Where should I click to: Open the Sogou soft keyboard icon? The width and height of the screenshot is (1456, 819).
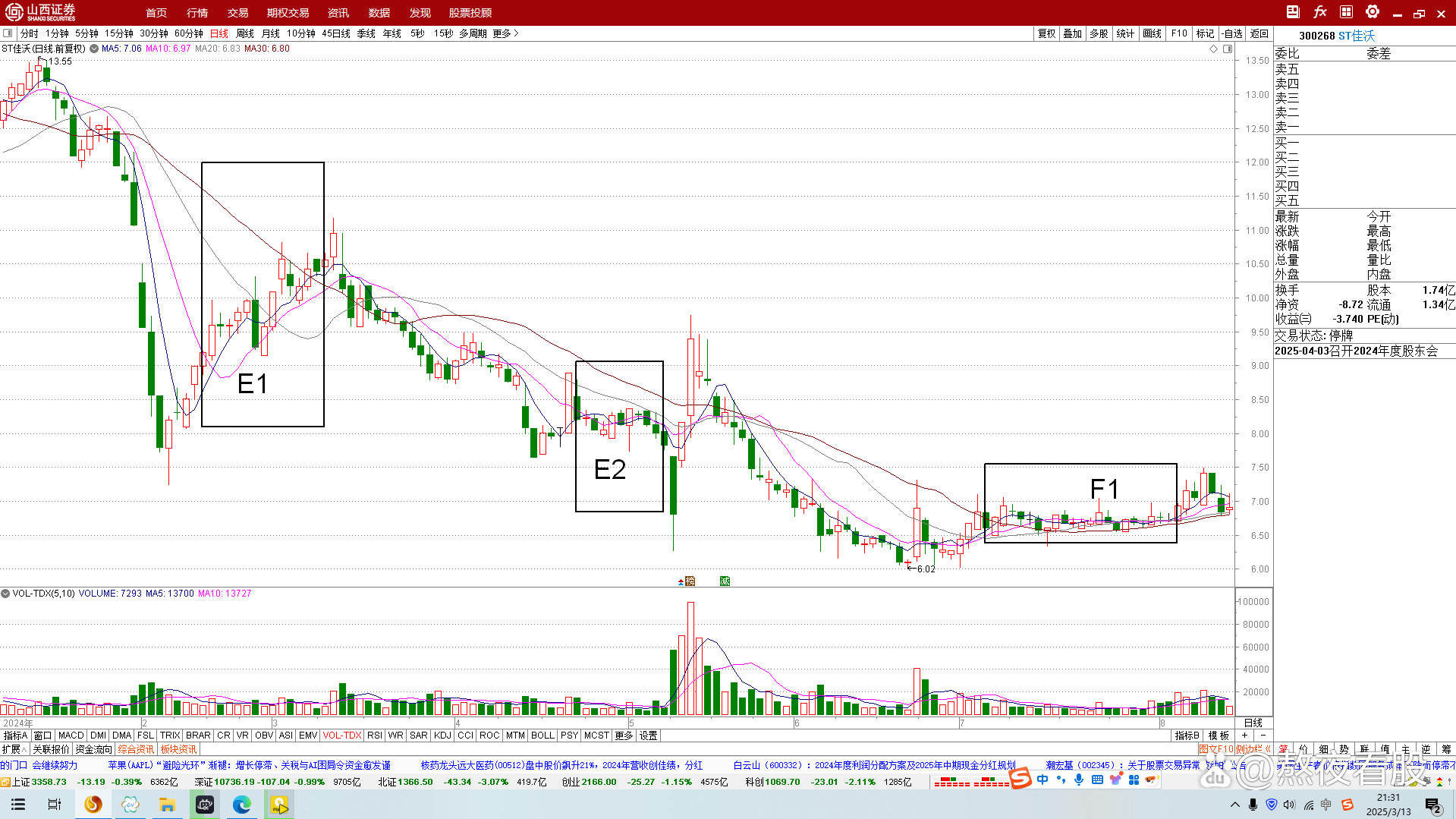[1097, 780]
